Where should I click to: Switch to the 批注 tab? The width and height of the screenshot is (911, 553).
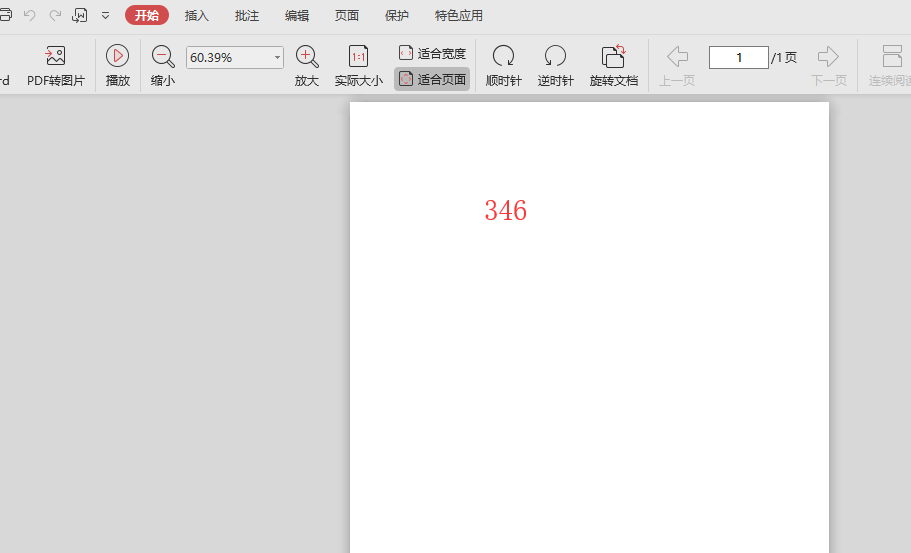tap(247, 16)
